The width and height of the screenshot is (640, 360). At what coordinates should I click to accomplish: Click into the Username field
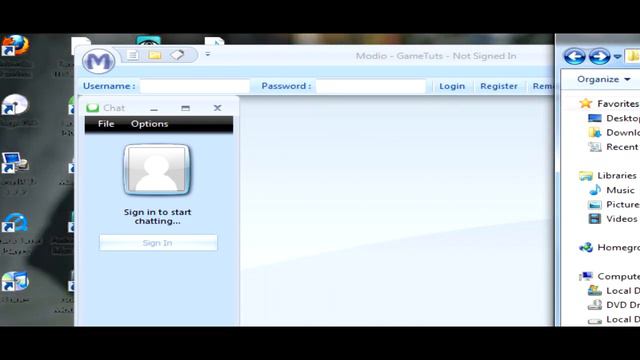tap(195, 86)
